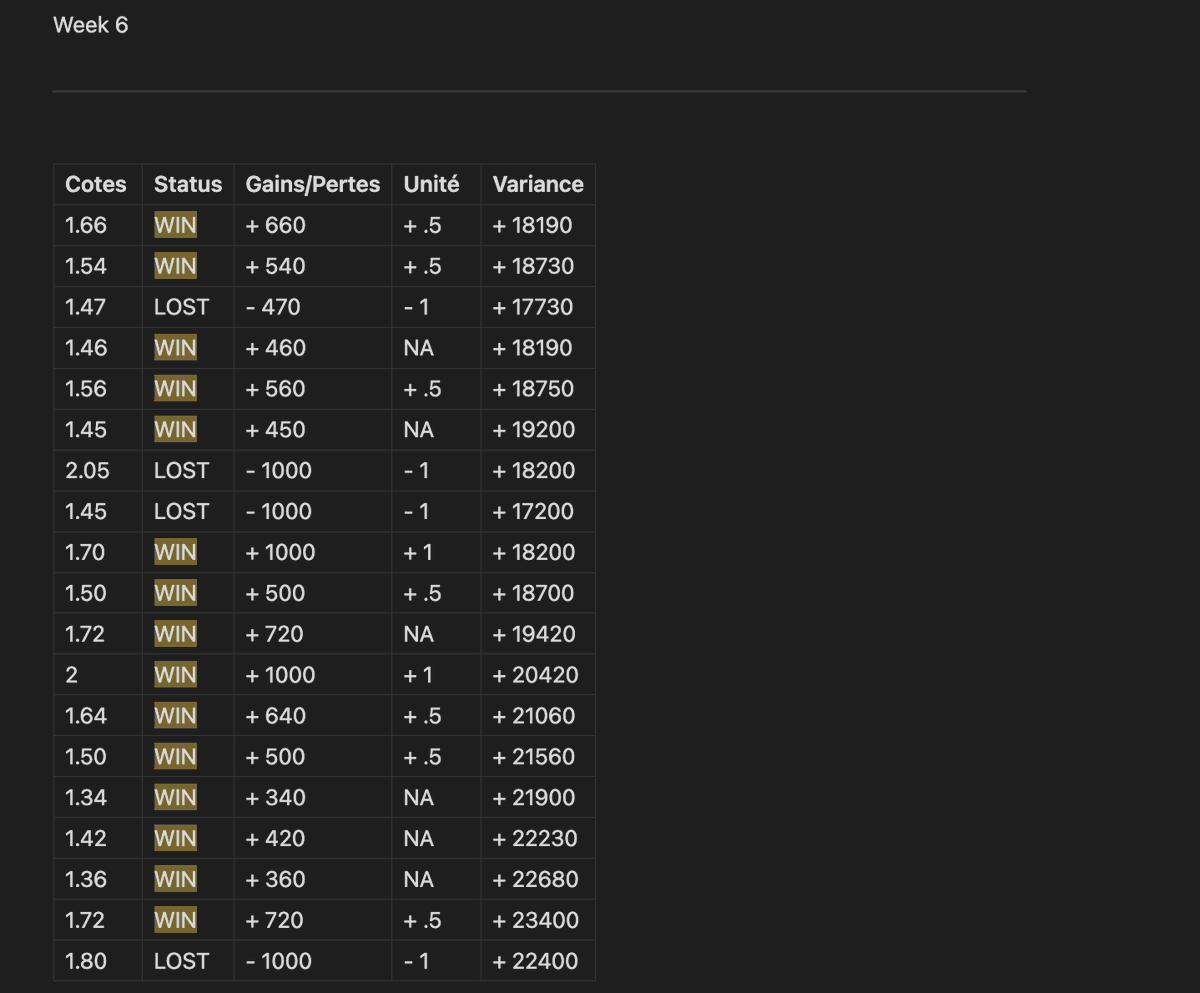Click the variance value "+ 21560"
Image resolution: width=1200 pixels, height=993 pixels.
coord(534,757)
